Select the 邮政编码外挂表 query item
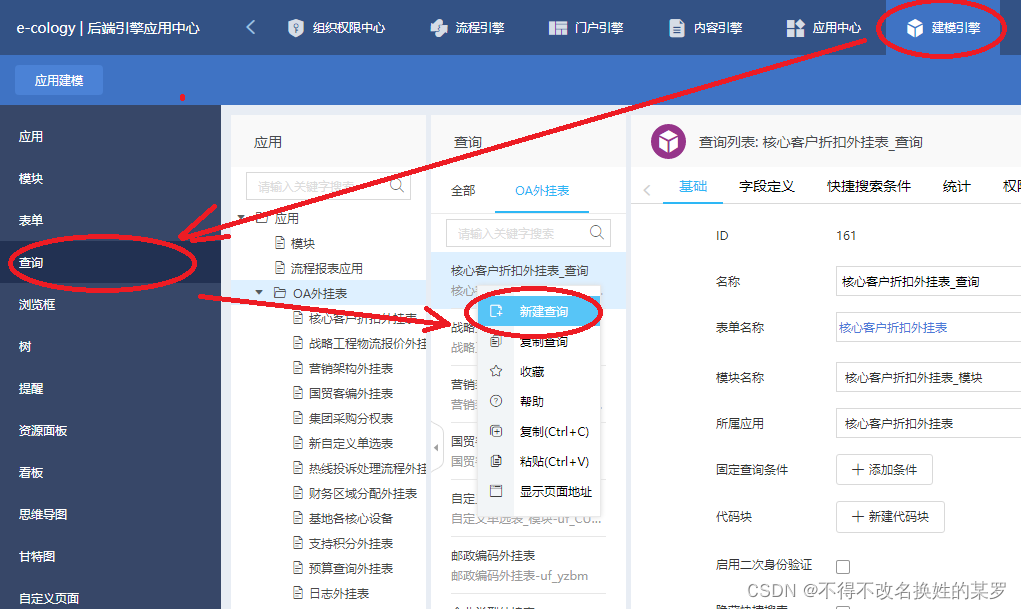The height and width of the screenshot is (609, 1021). click(527, 565)
